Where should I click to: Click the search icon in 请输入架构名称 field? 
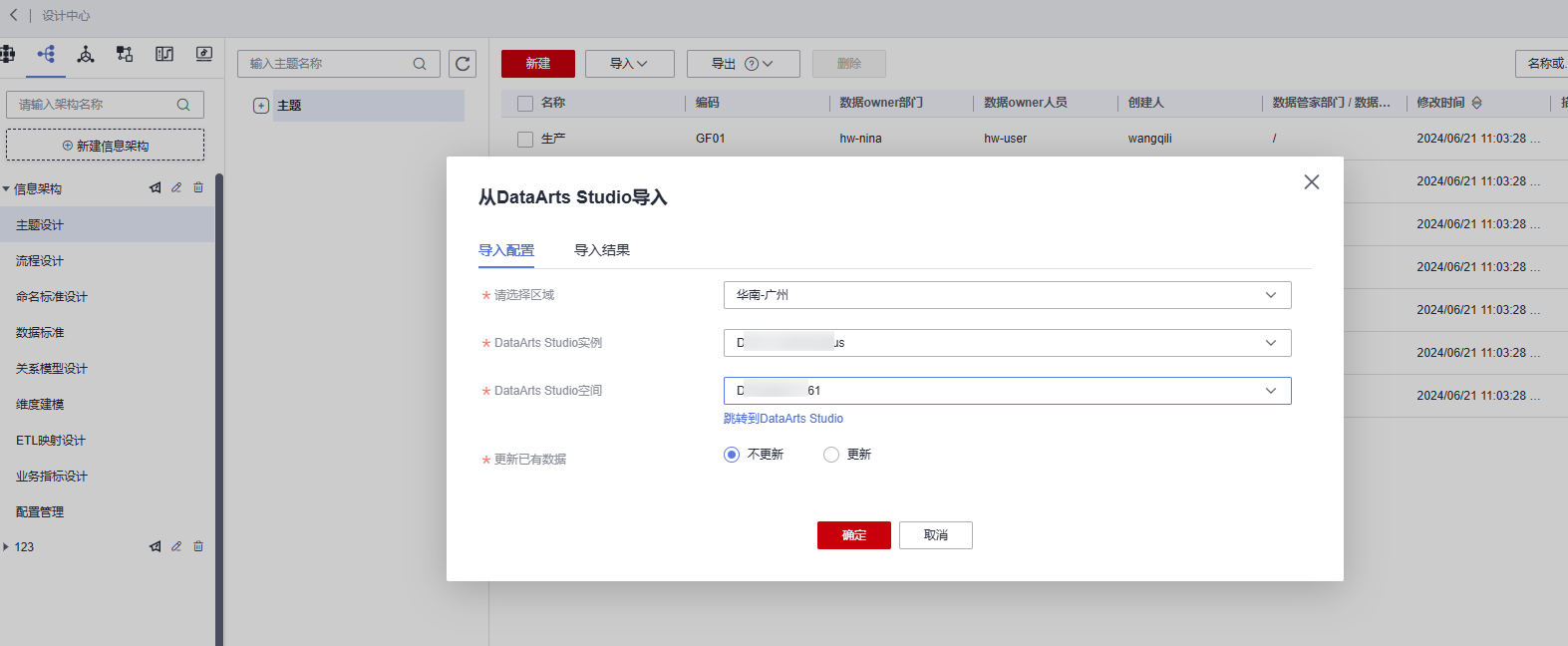pos(183,105)
